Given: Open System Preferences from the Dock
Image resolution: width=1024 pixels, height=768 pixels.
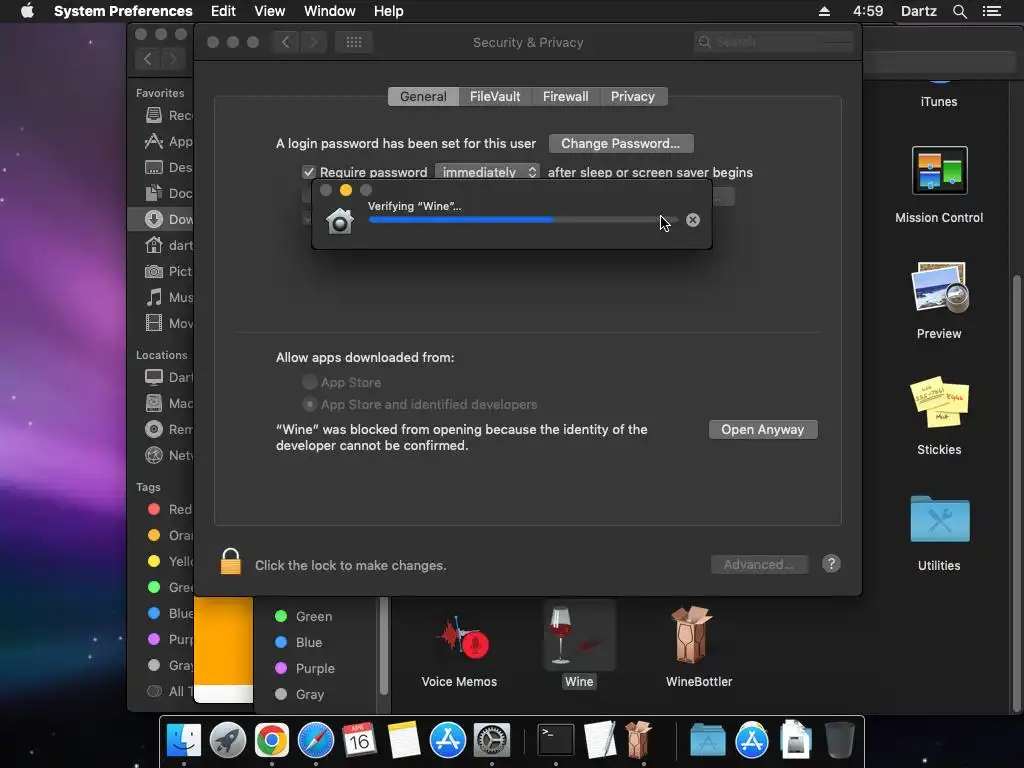Looking at the screenshot, I should (x=492, y=740).
